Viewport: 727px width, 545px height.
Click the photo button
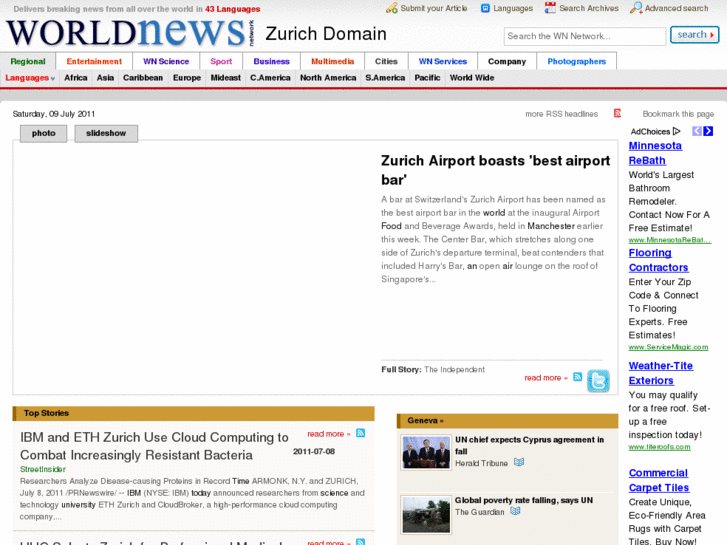click(44, 134)
